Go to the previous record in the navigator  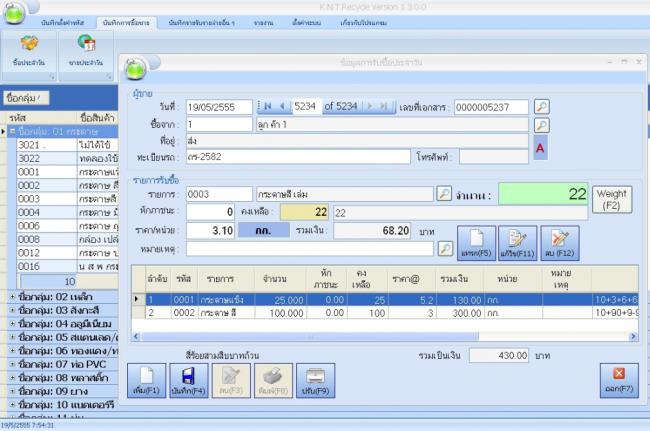pos(281,106)
